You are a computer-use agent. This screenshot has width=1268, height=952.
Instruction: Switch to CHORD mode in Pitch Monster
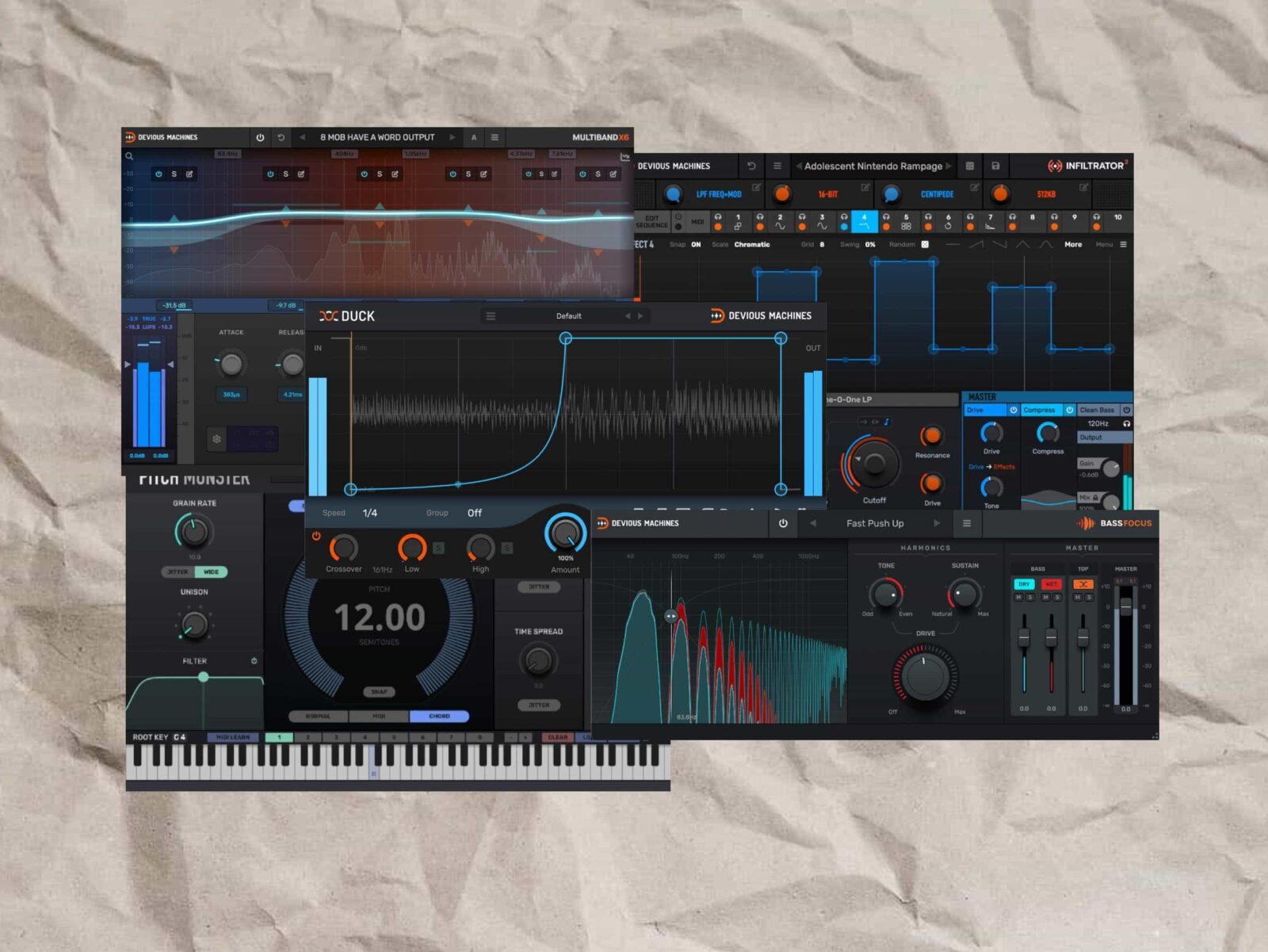[439, 716]
